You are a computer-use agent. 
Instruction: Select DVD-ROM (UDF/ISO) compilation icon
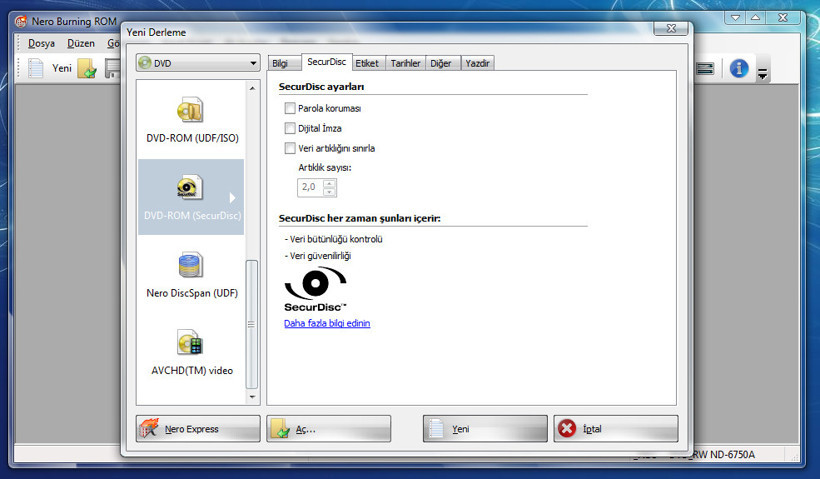189,110
